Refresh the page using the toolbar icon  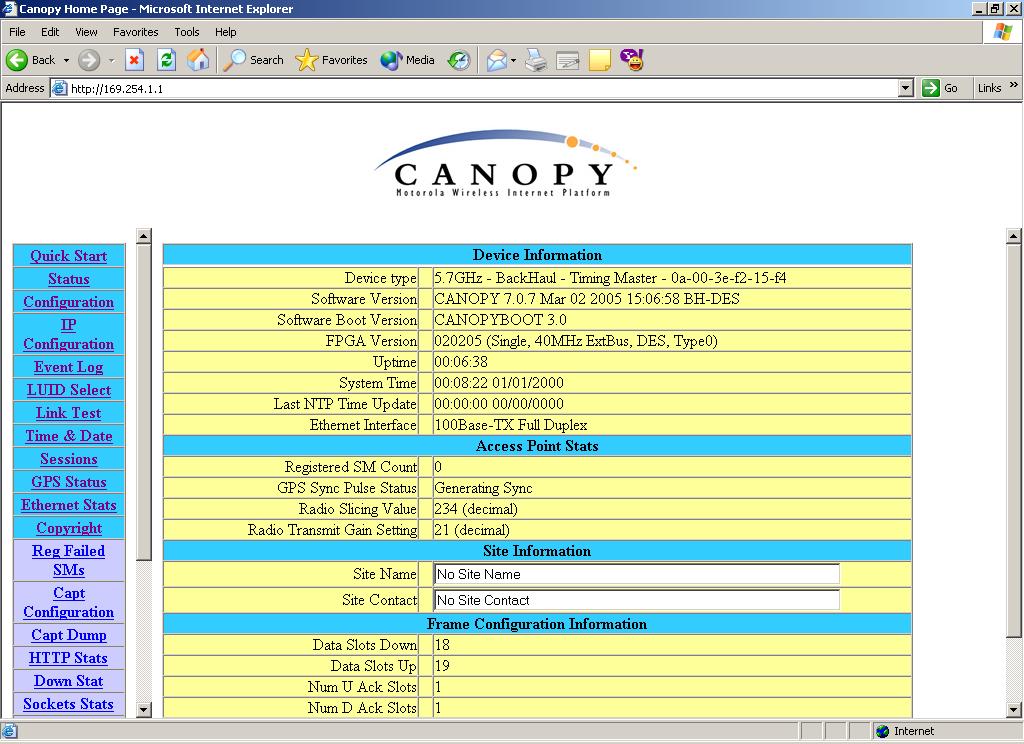point(167,60)
